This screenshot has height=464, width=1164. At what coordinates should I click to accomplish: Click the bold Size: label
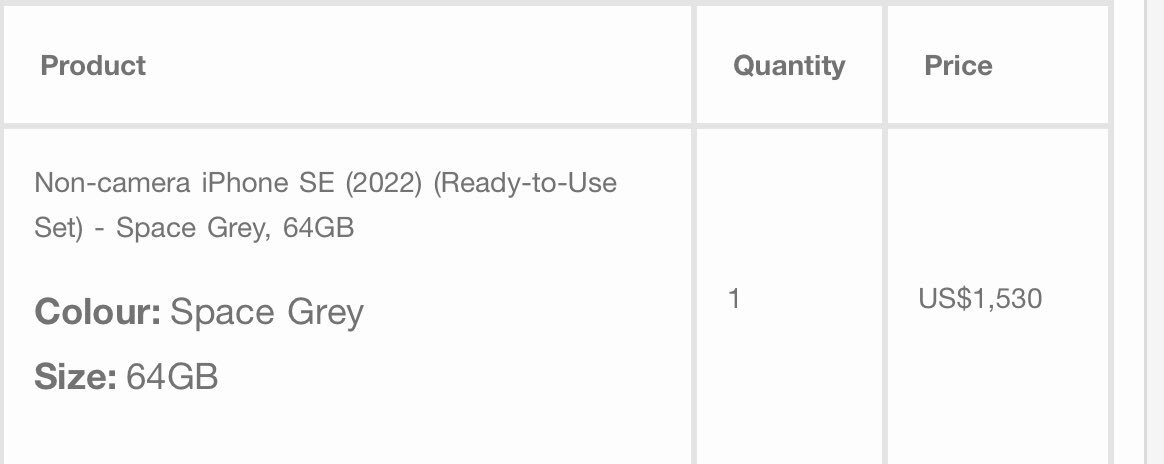pyautogui.click(x=75, y=377)
